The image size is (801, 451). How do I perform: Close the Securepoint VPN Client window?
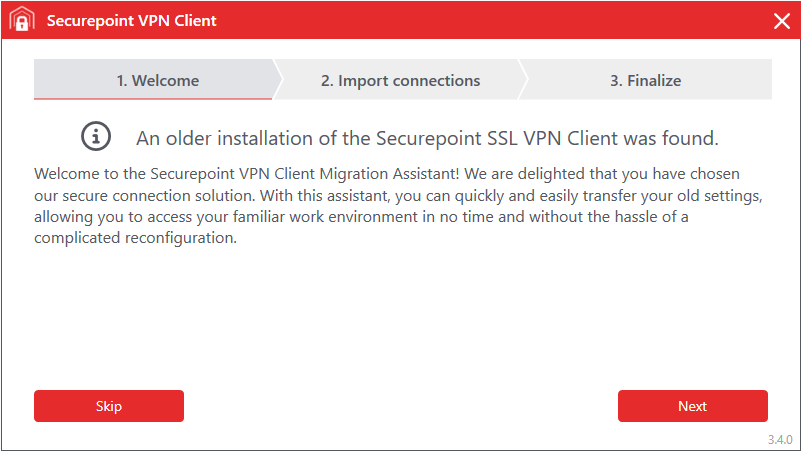(782, 21)
